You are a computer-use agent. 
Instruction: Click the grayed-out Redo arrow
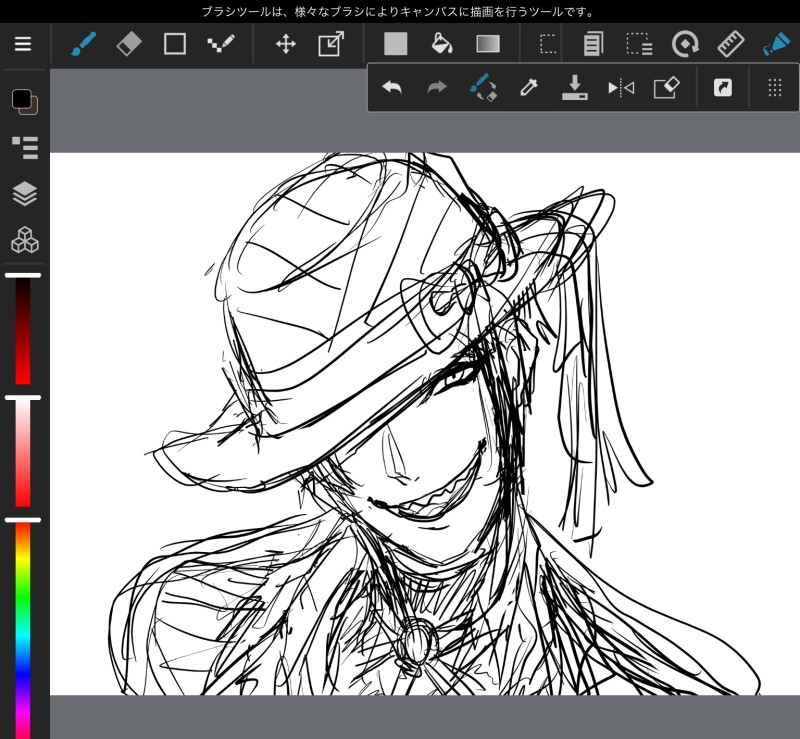(437, 88)
